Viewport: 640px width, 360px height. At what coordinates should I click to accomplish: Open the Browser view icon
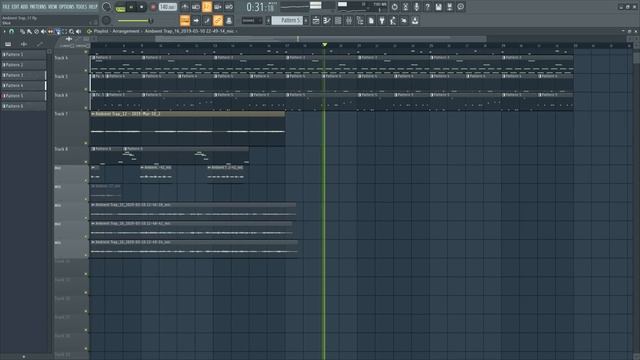[360, 20]
